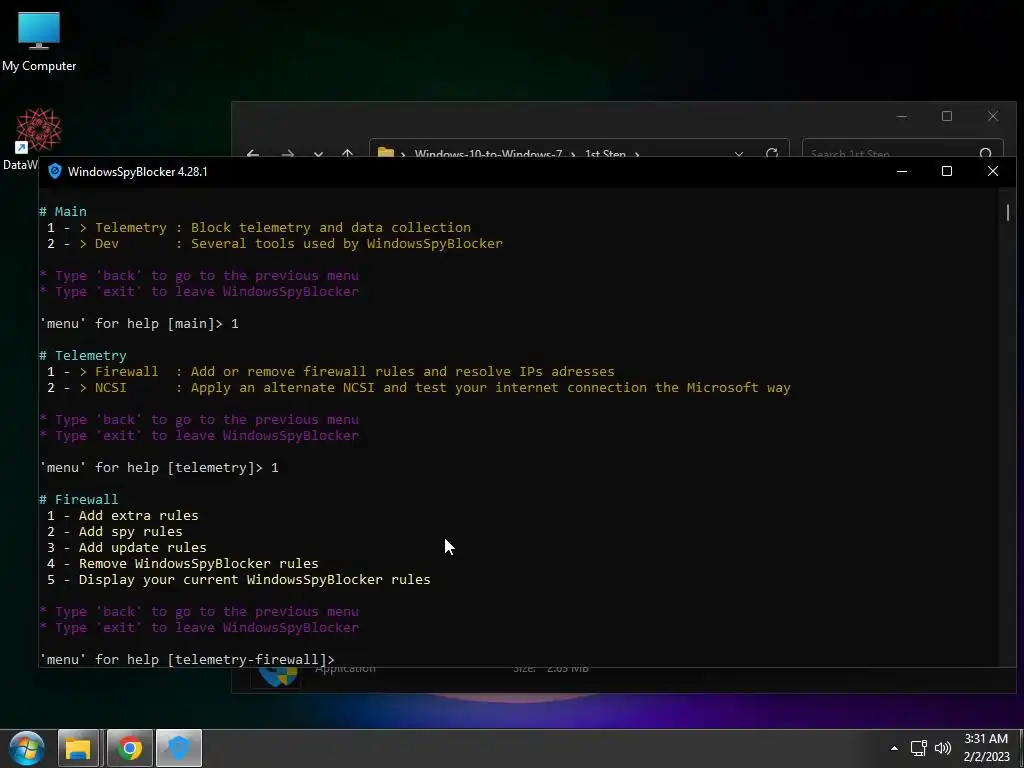
Task: Launch Google Chrome from the taskbar
Action: tap(129, 748)
